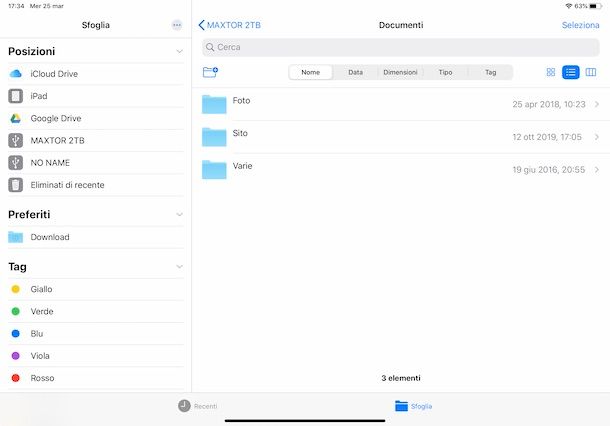The height and width of the screenshot is (426, 610).
Task: Select the blue Blu tag dot
Action: 16,333
